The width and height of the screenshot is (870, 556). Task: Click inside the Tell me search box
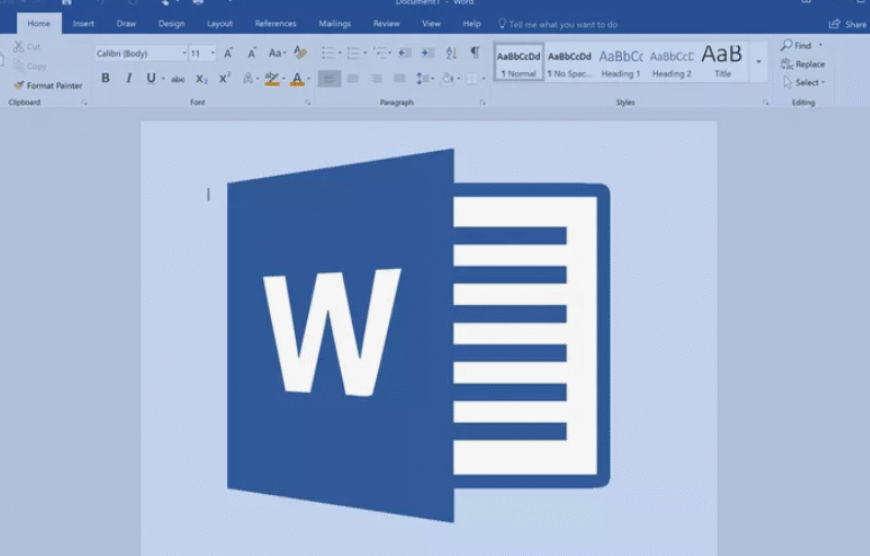tap(563, 24)
